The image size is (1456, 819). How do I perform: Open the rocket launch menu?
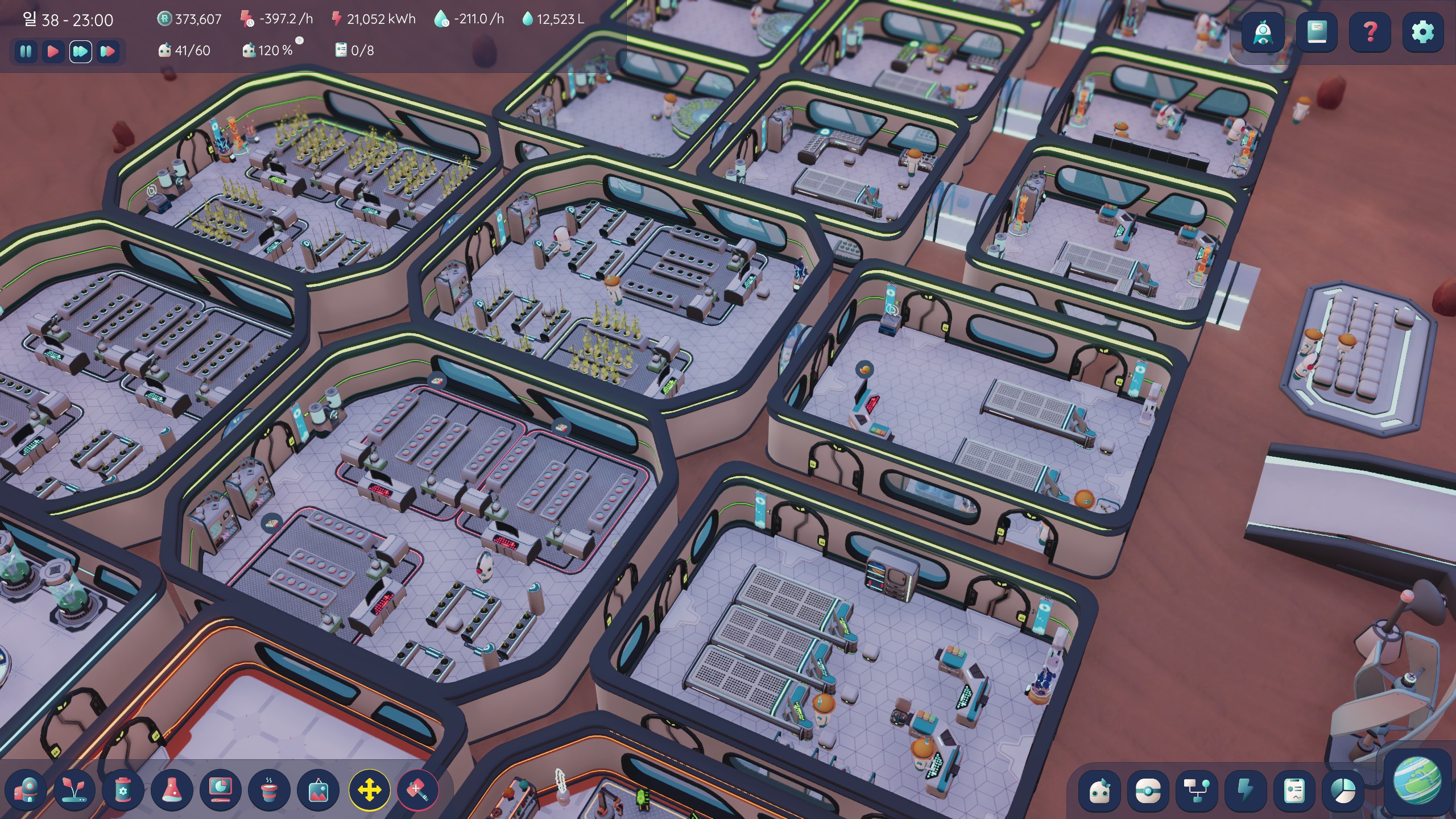point(1263,32)
